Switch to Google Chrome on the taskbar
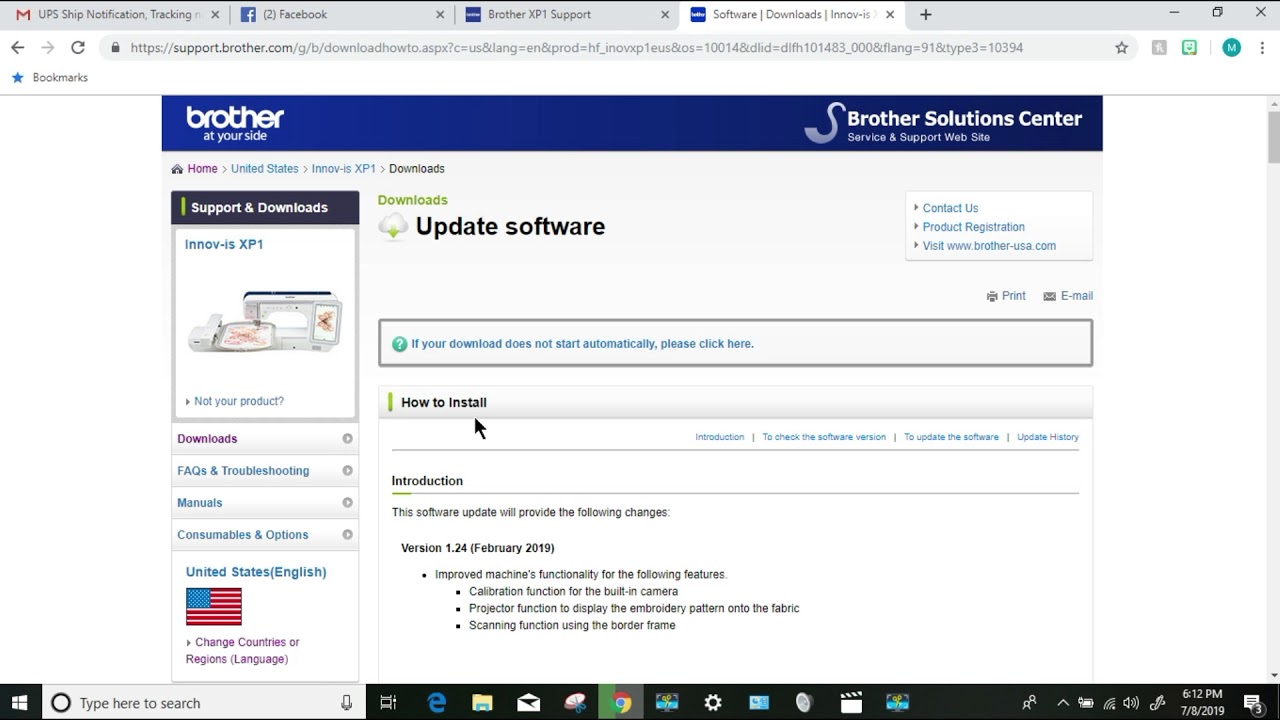The image size is (1280, 720). [622, 703]
